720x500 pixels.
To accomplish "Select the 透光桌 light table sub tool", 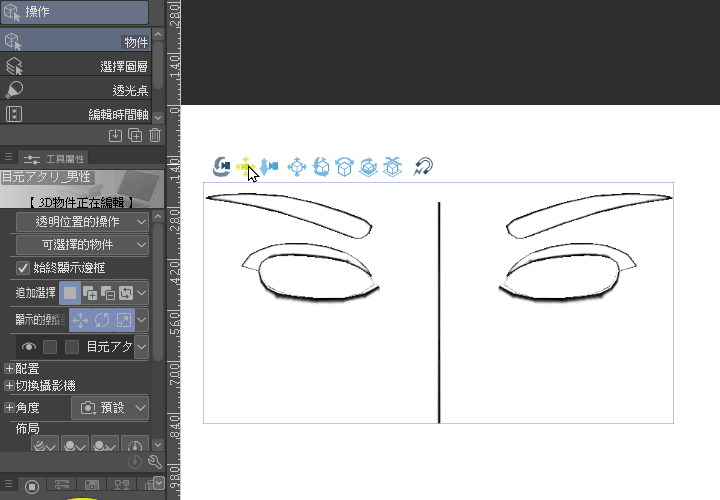I will [x=75, y=90].
